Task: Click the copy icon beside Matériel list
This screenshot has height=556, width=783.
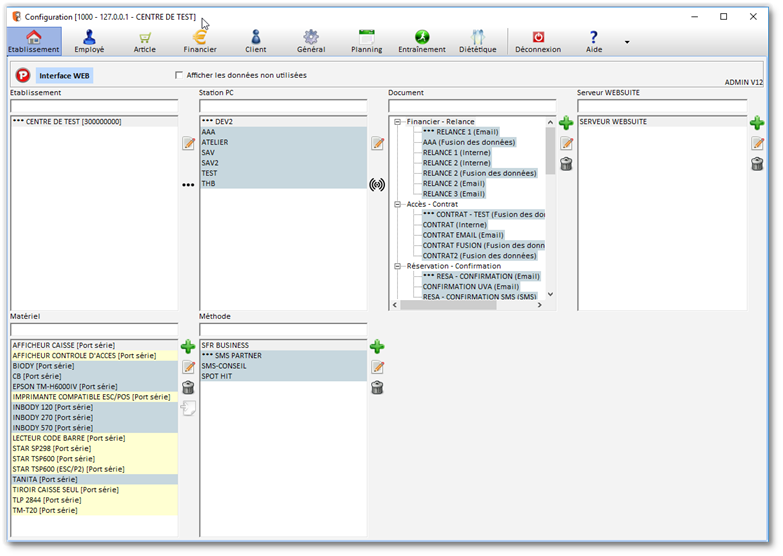Action: click(x=188, y=407)
